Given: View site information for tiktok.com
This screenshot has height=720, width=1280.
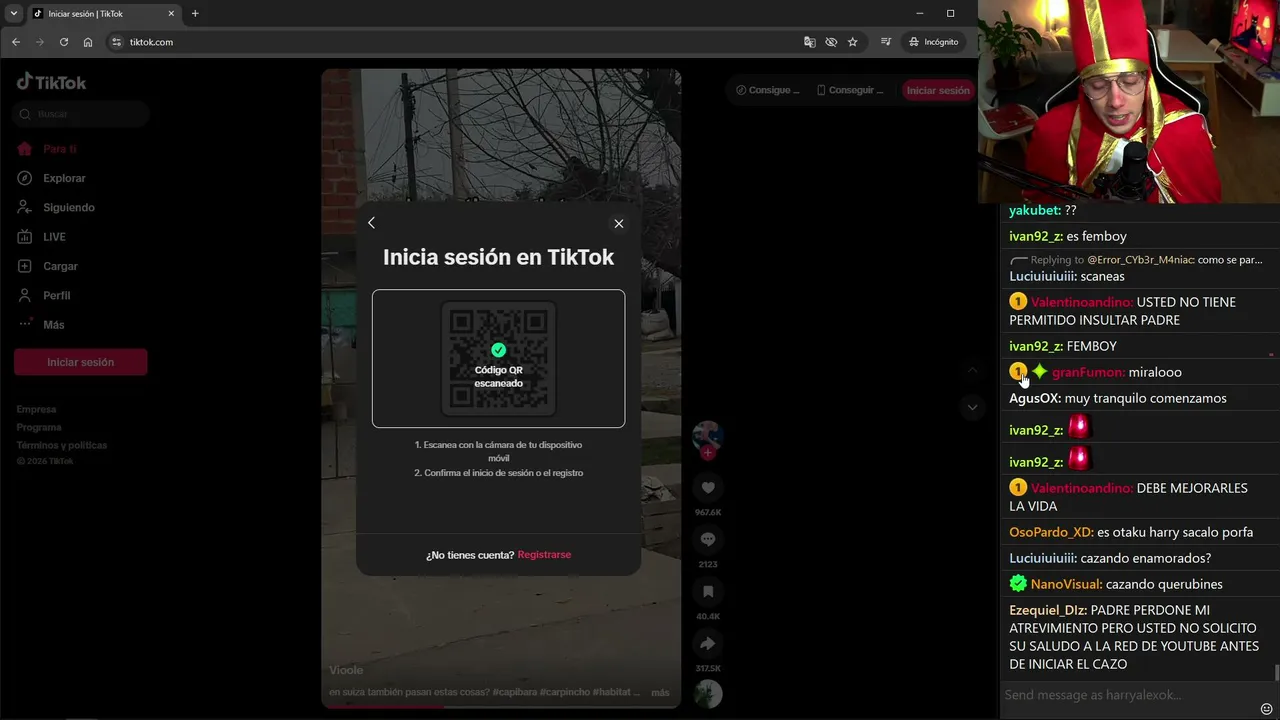Looking at the screenshot, I should [116, 42].
